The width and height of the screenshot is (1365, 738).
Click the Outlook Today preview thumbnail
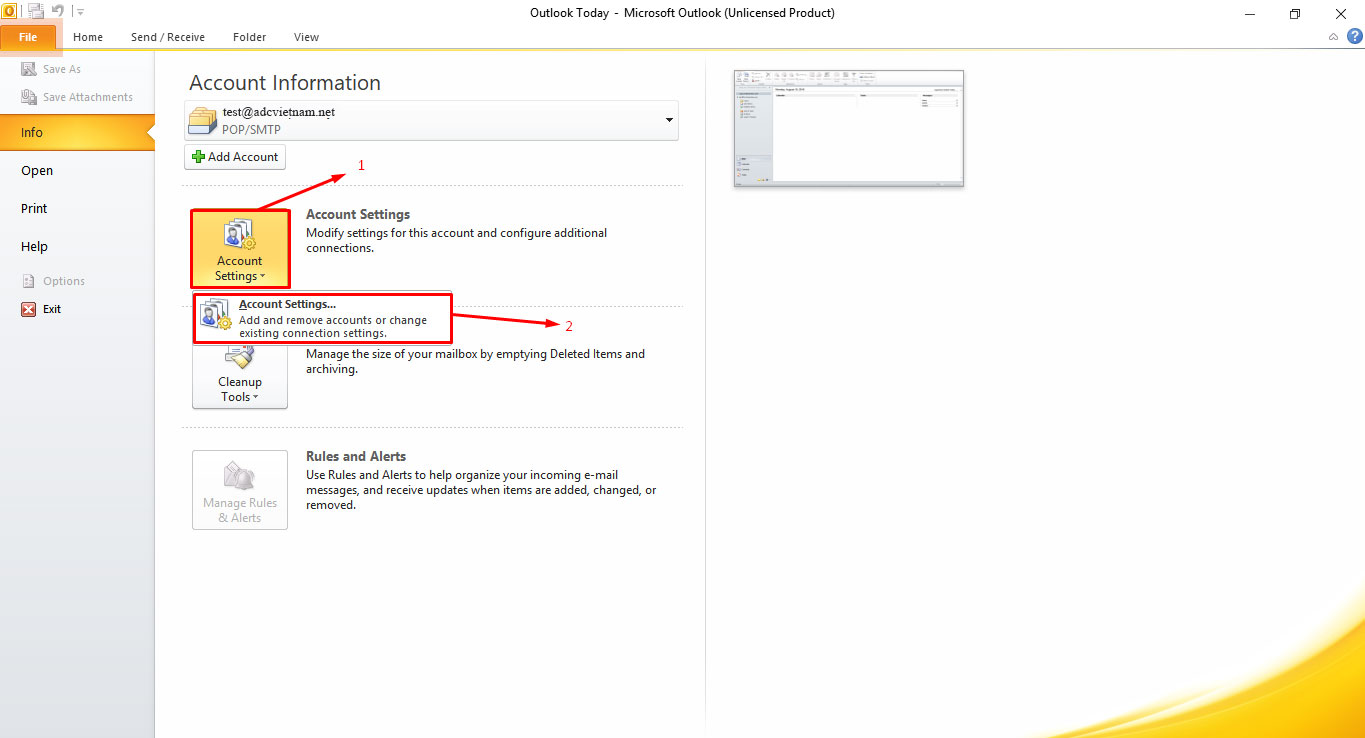(849, 128)
